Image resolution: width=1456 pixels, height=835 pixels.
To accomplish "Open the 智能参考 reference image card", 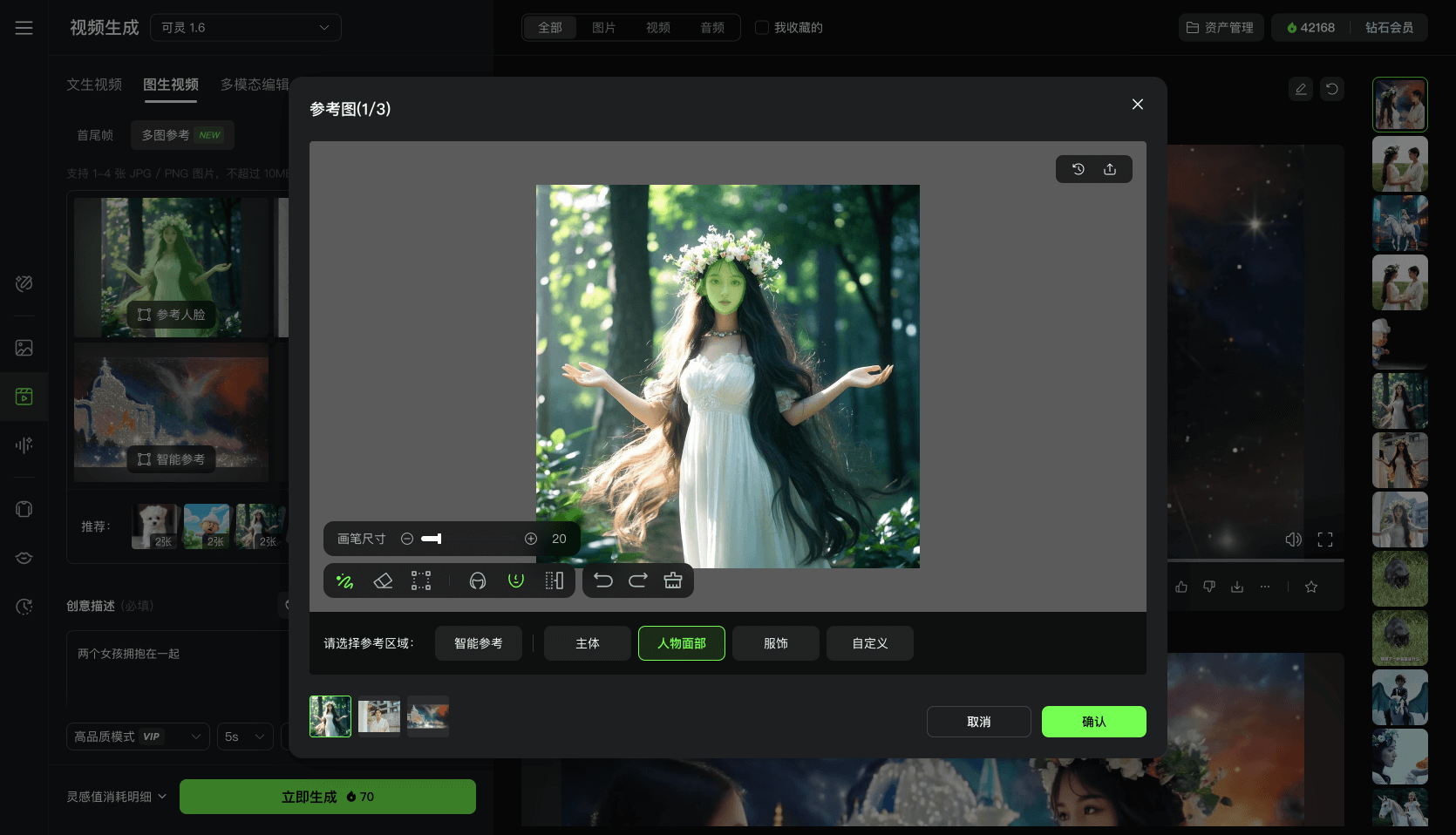I will pyautogui.click(x=172, y=412).
